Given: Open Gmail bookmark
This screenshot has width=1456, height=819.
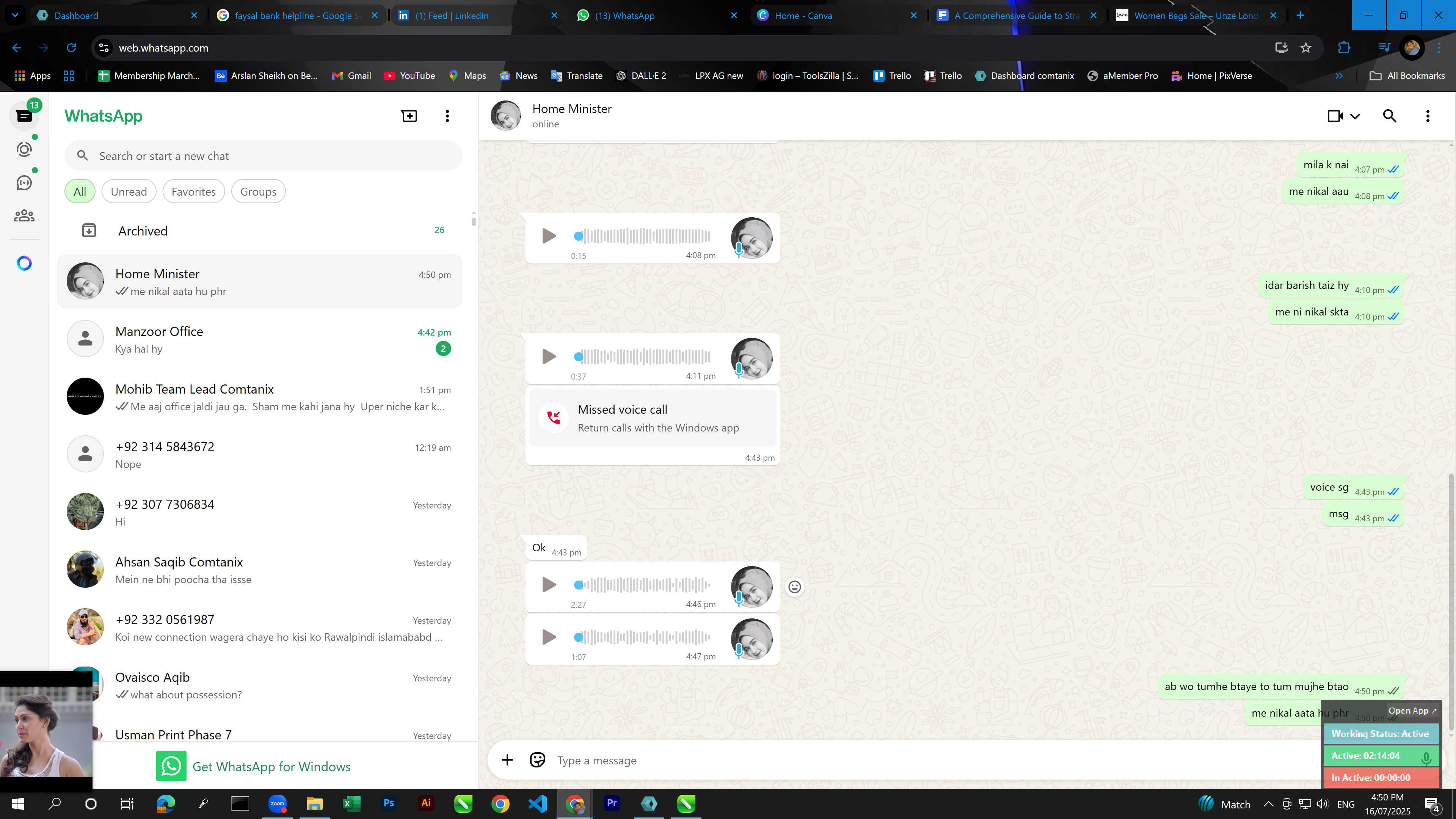Looking at the screenshot, I should [351, 76].
